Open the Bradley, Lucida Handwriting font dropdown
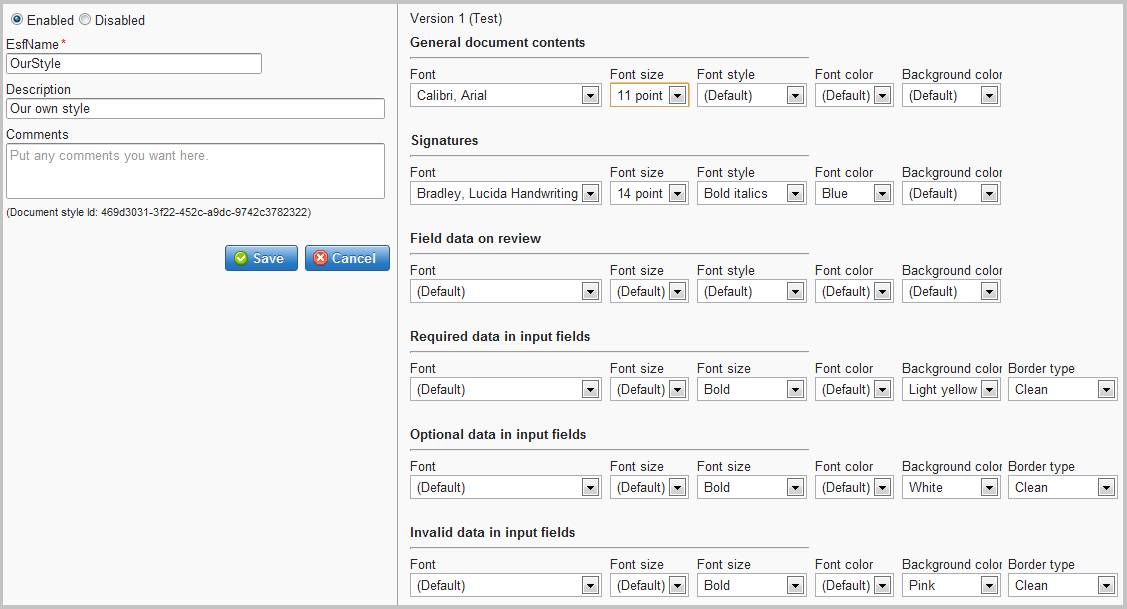The width and height of the screenshot is (1127, 609). (x=505, y=194)
